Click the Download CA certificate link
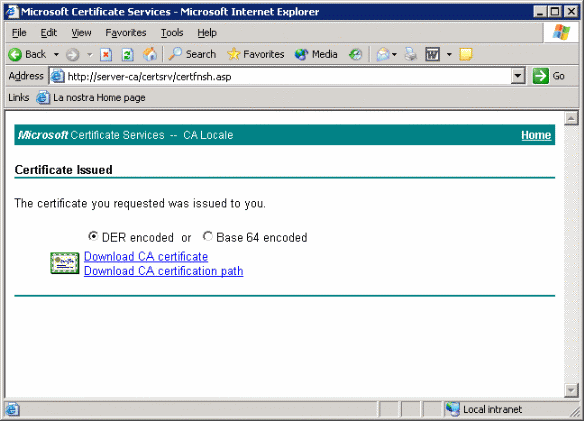 [146, 257]
